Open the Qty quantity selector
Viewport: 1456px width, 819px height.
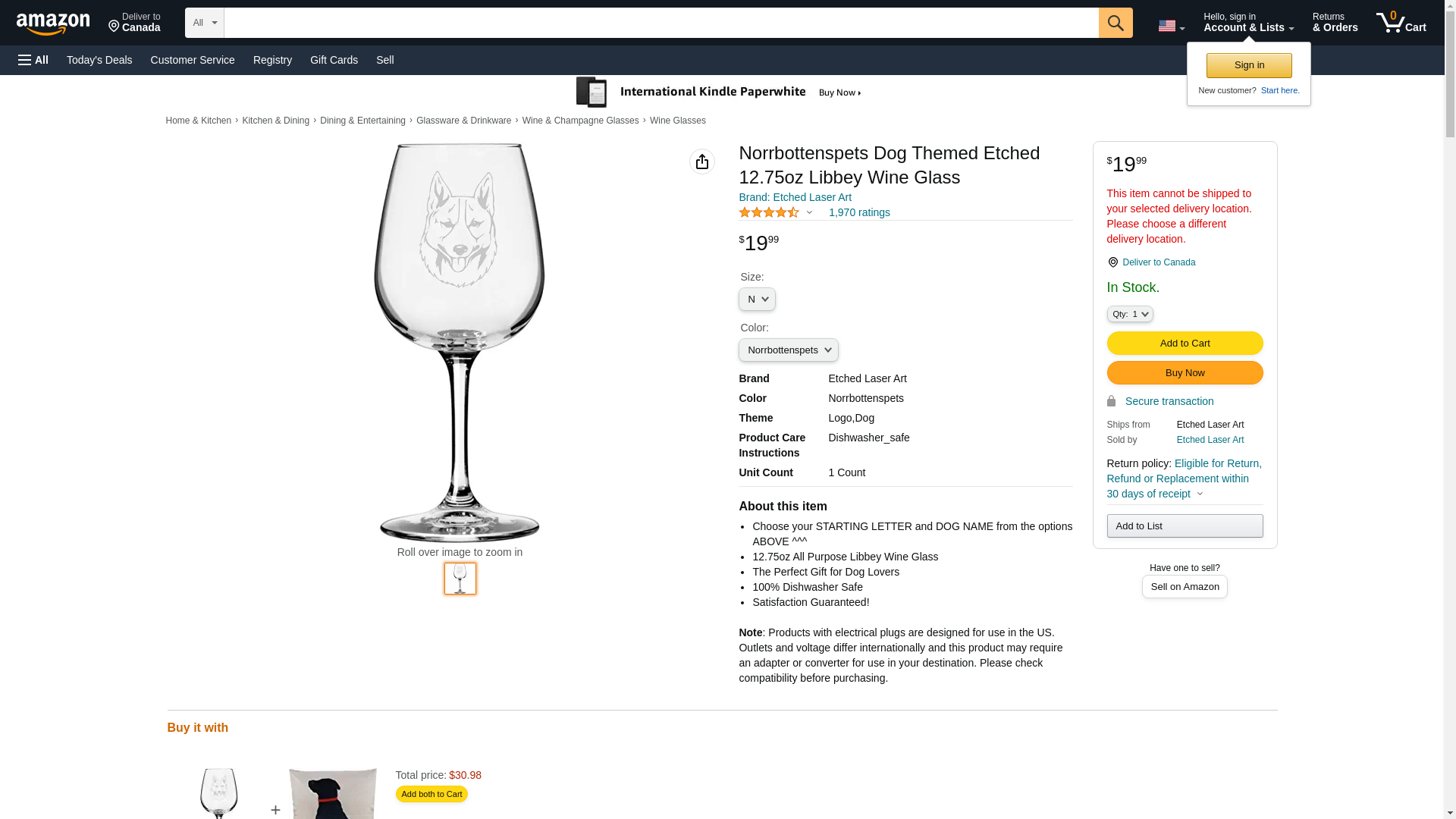click(1130, 314)
